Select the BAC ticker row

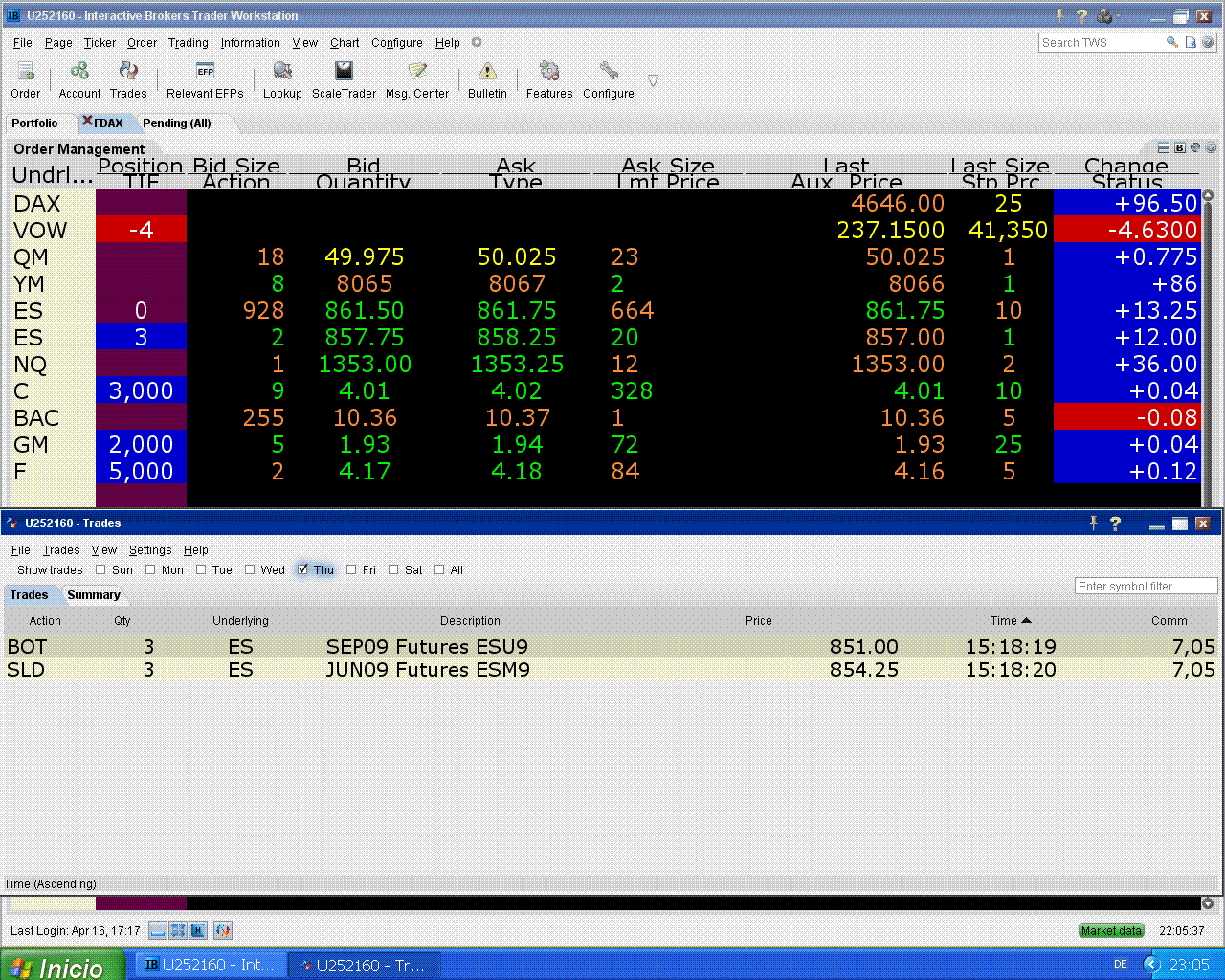pos(606,418)
